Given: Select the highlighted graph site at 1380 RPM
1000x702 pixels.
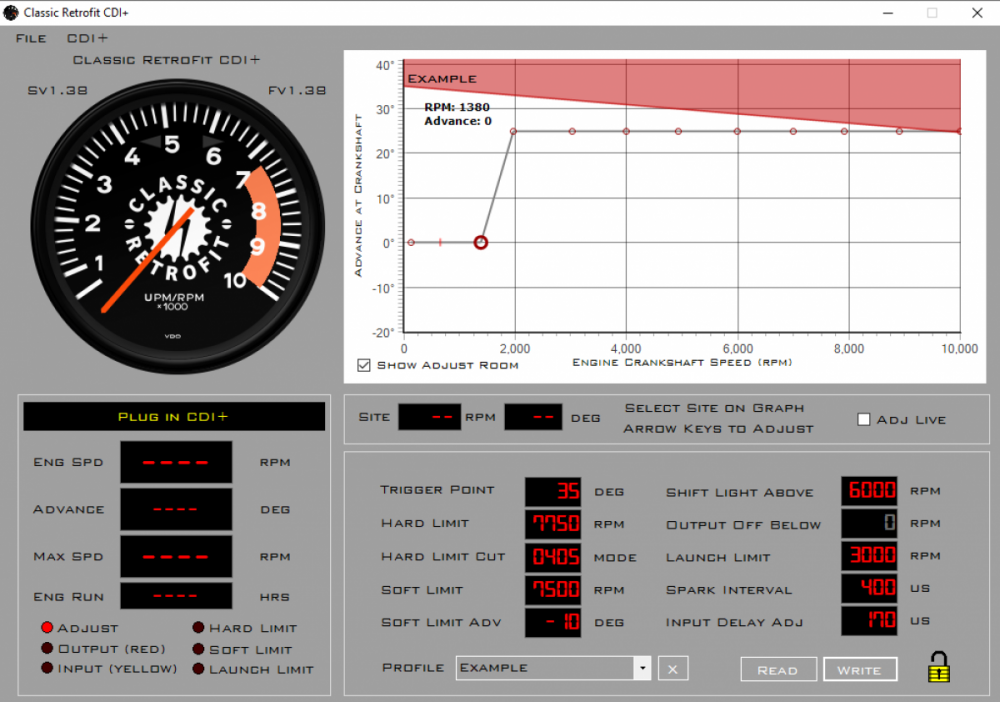Looking at the screenshot, I should click(481, 242).
